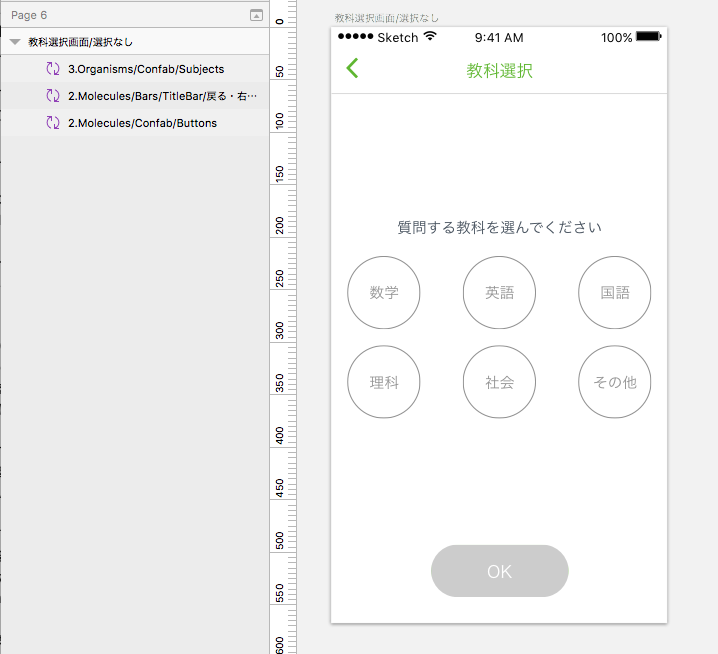Click the Sketch carrier label

pos(397,38)
